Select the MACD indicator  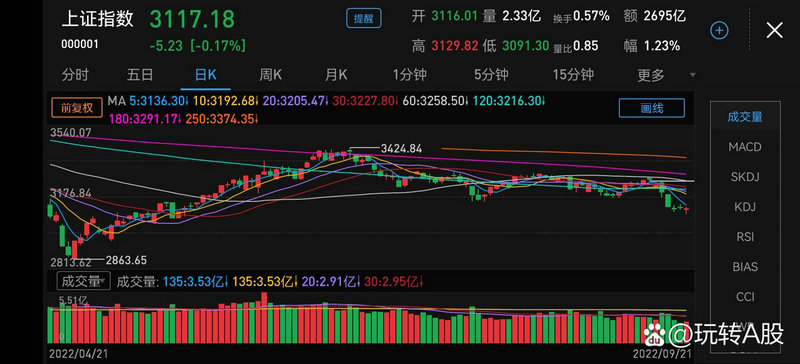[745, 147]
